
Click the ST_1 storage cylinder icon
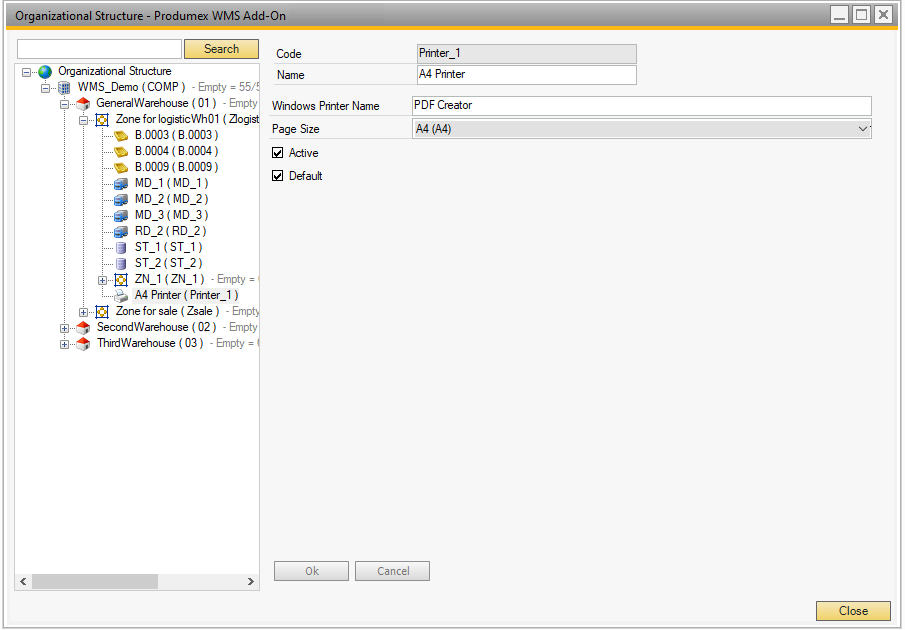[x=121, y=248]
